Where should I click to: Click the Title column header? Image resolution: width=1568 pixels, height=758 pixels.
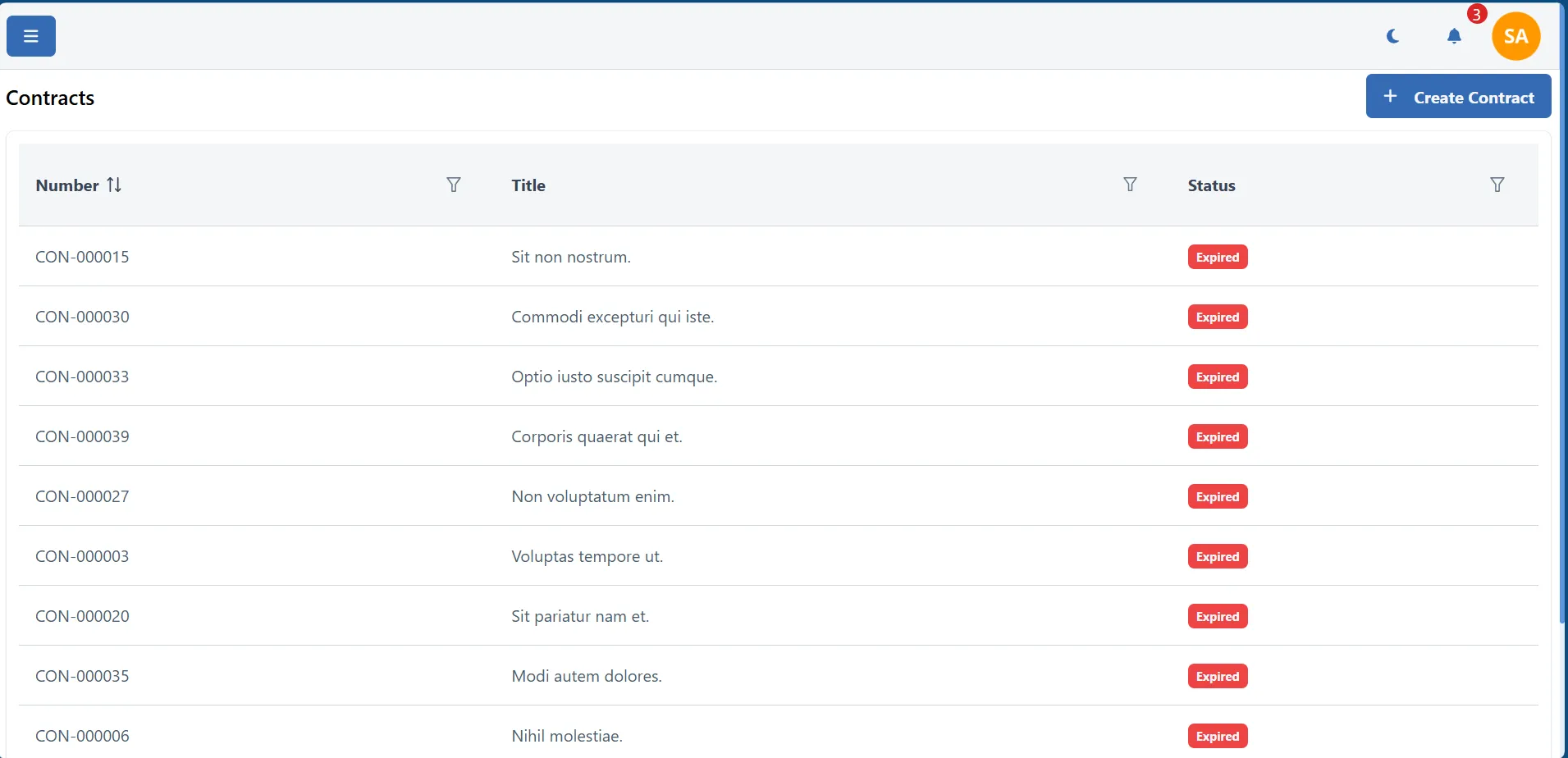pos(528,185)
